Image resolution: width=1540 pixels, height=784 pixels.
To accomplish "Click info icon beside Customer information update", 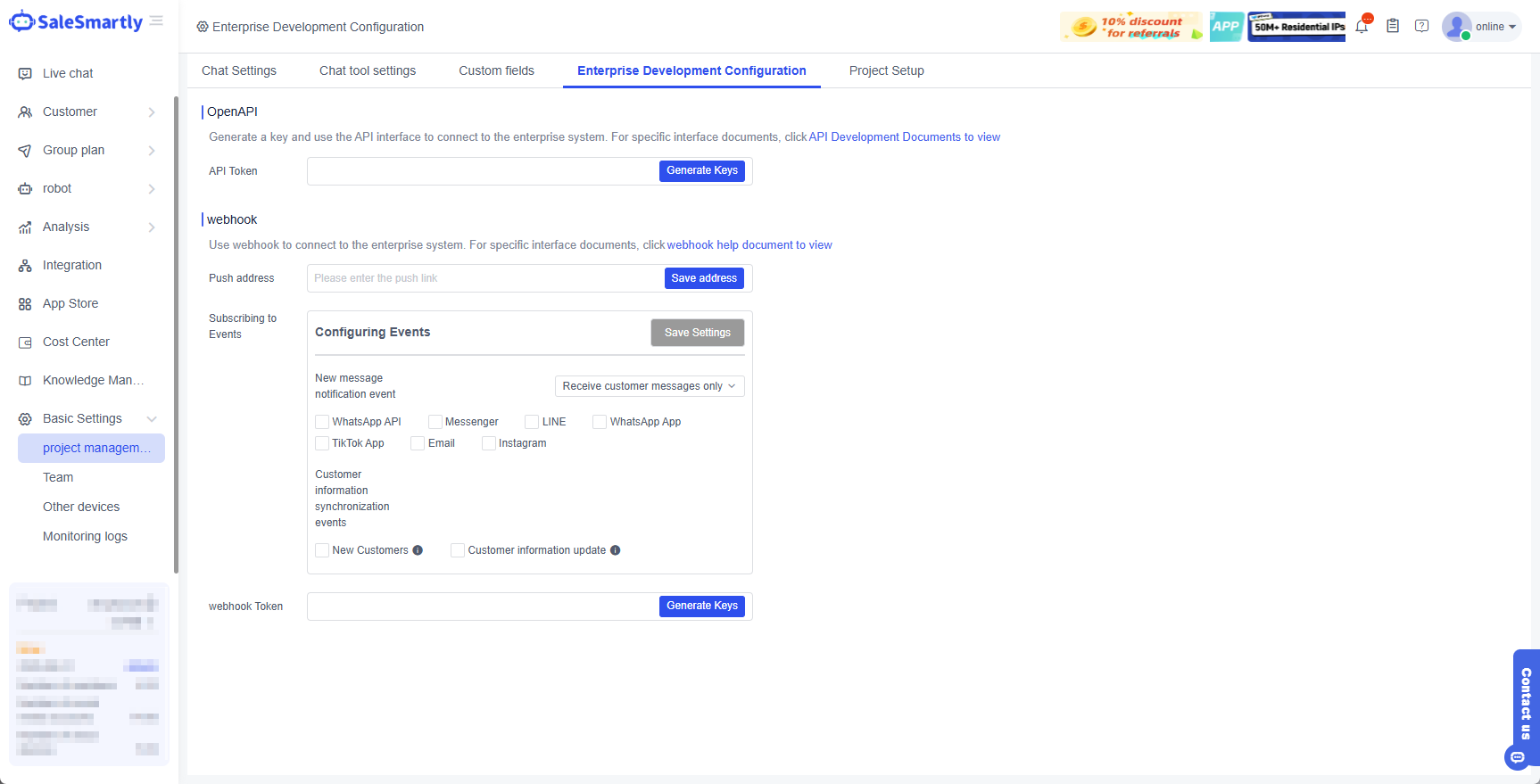I will (x=616, y=550).
